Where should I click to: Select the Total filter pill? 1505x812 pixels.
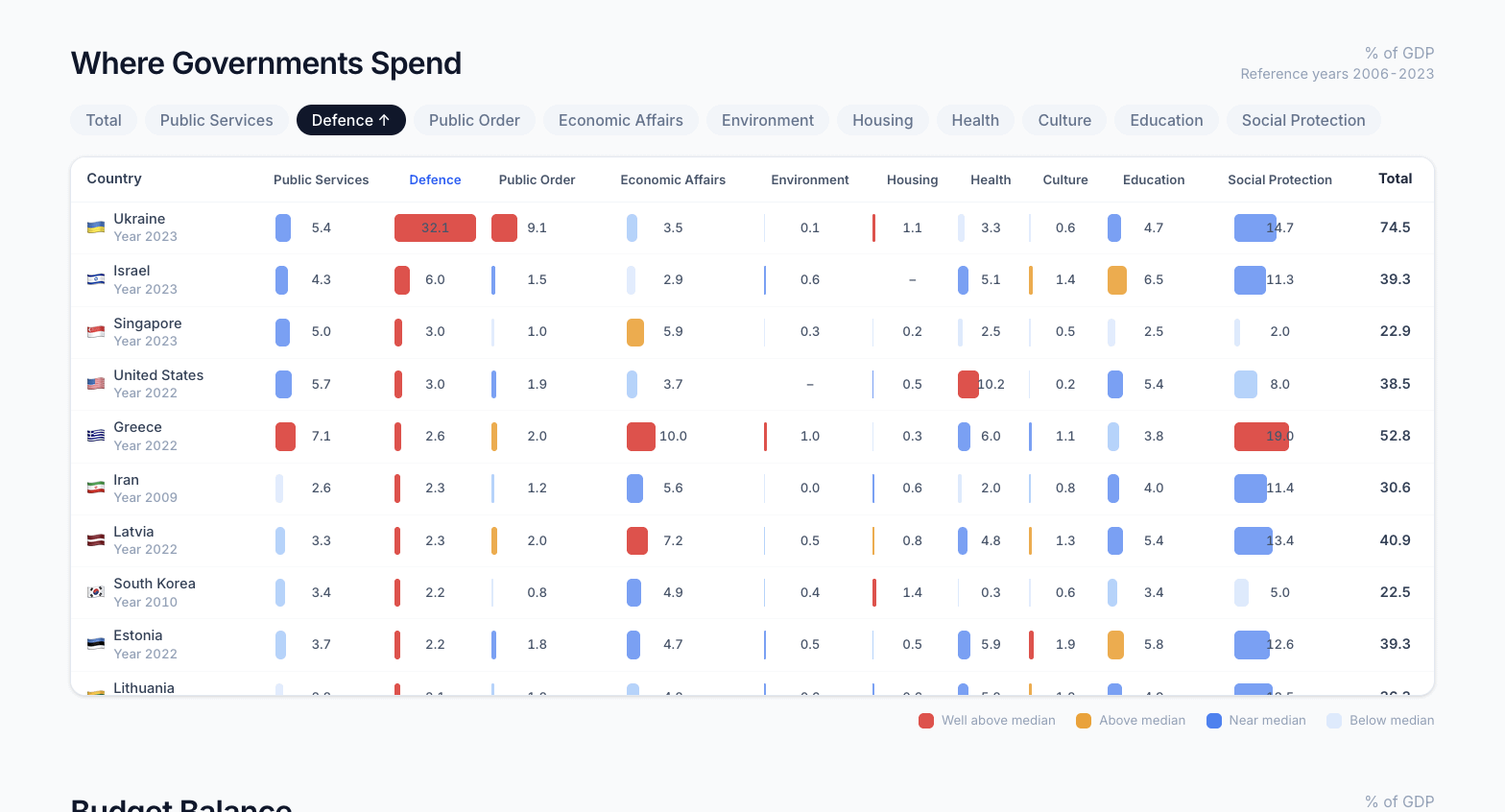point(104,120)
